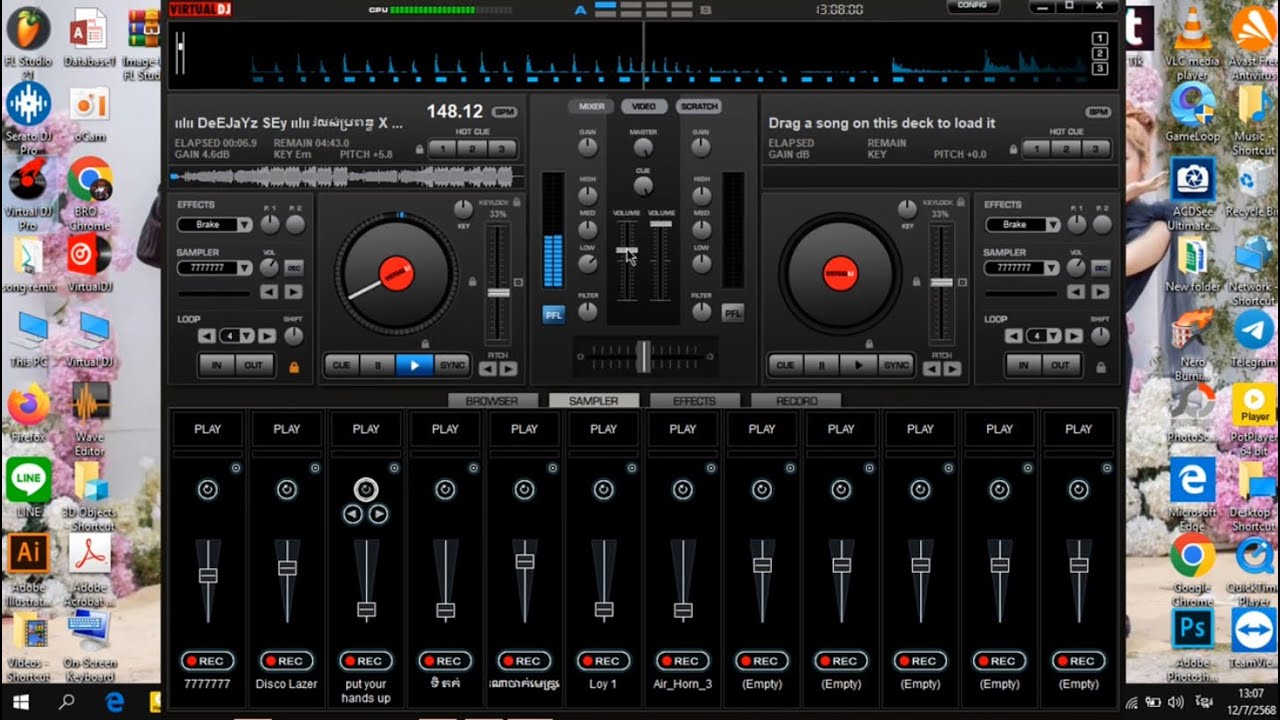Viewport: 1280px width, 720px height.
Task: Sync the left deck with SYNC button
Action: click(x=452, y=365)
